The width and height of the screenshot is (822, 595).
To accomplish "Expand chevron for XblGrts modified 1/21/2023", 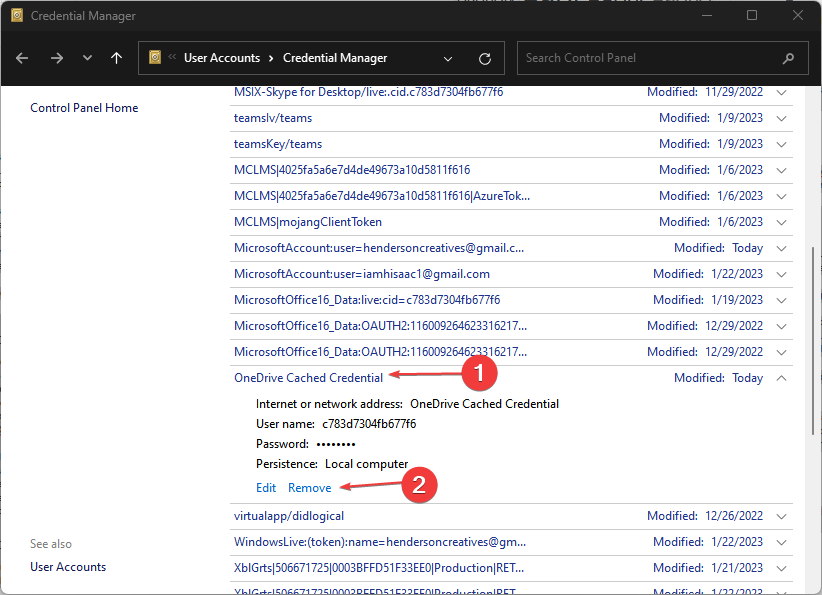I will tap(781, 568).
